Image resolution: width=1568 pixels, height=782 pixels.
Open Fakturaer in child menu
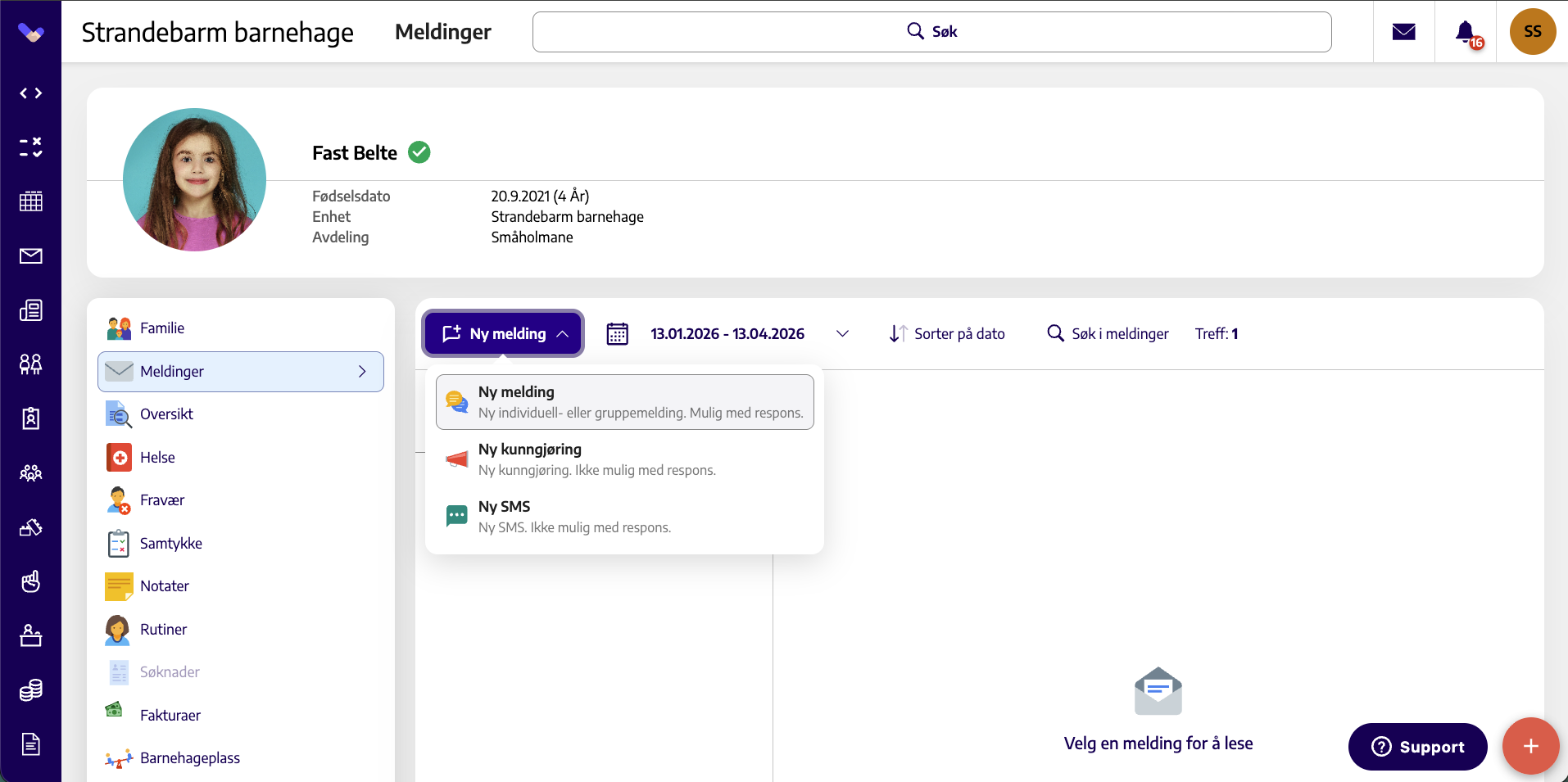point(241,716)
